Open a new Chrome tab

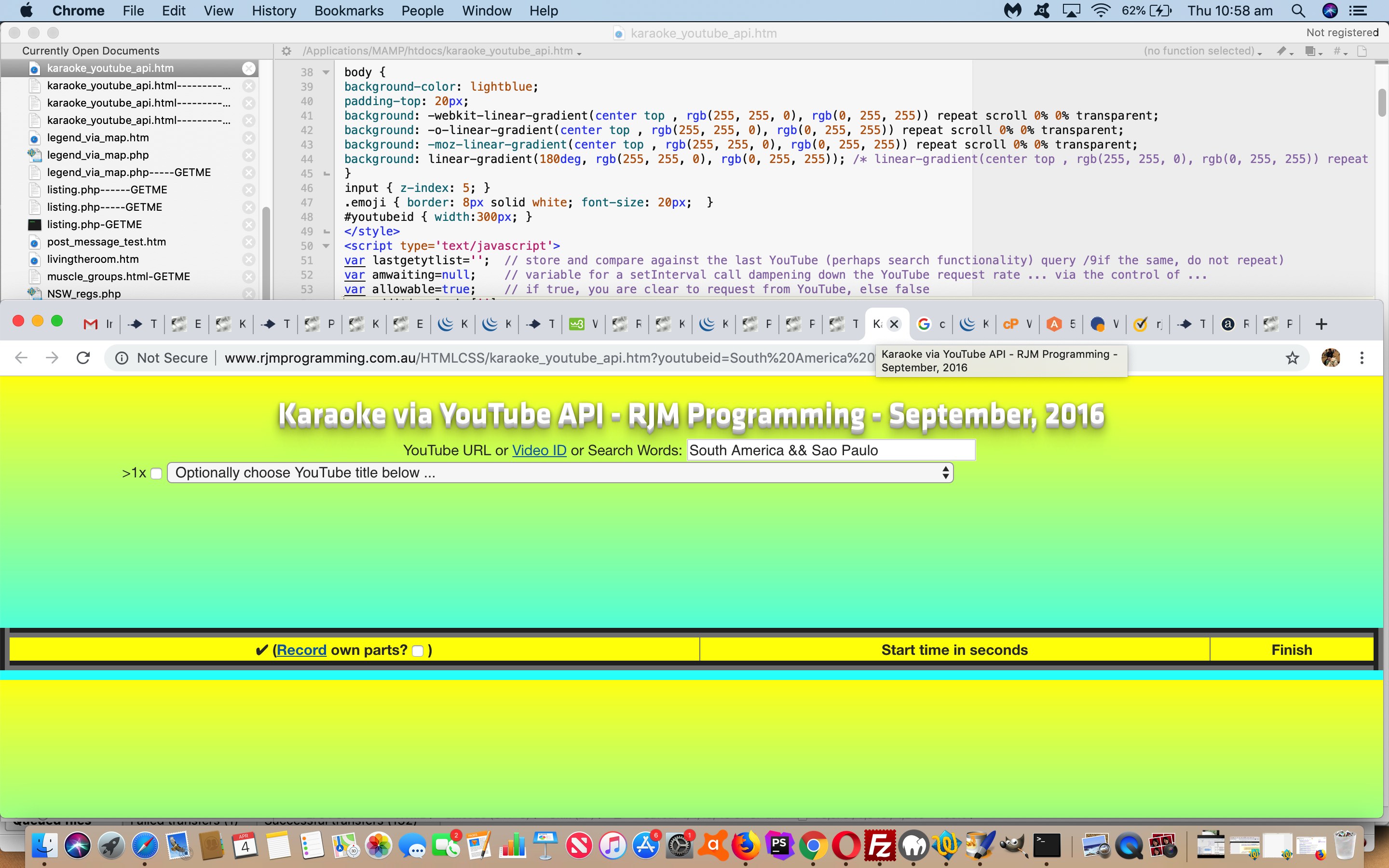click(x=1321, y=325)
